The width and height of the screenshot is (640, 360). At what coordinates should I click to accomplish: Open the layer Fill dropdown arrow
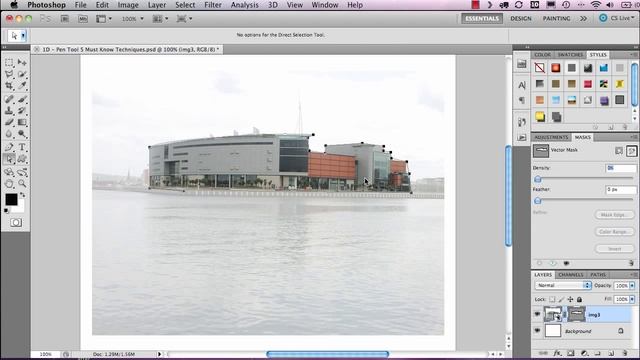632,299
